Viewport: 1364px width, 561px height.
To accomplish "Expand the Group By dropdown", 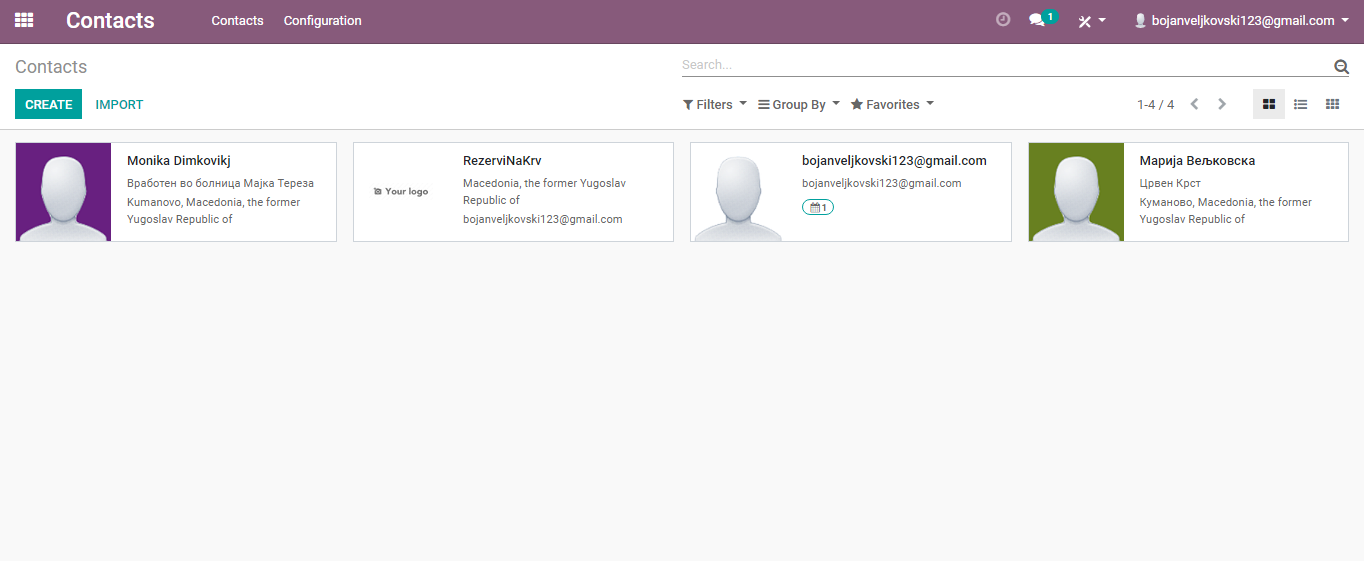I will pyautogui.click(x=798, y=104).
